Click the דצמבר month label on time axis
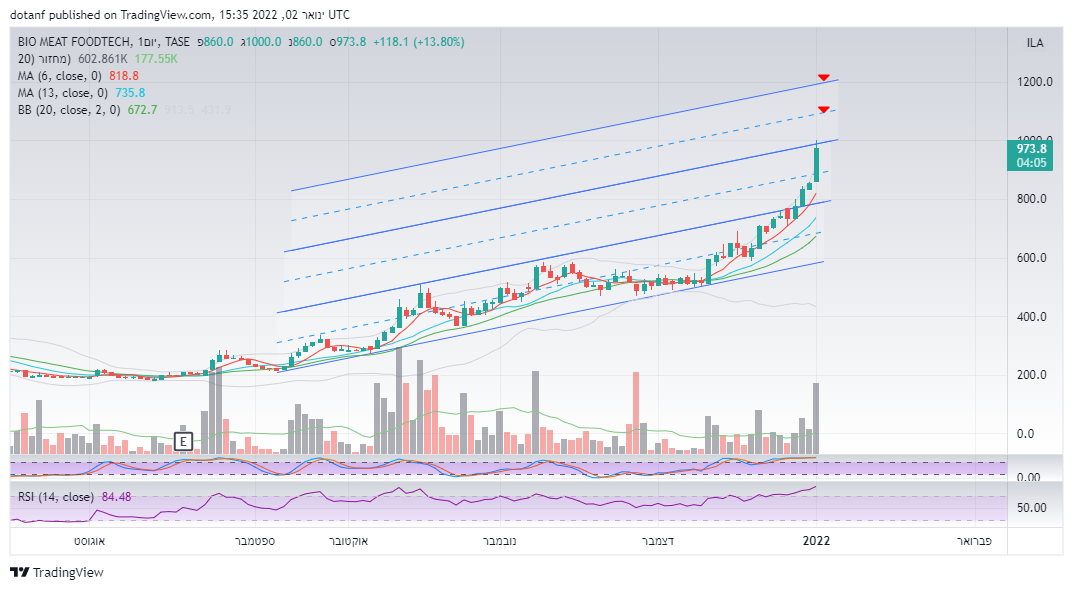1073x590 pixels. [x=658, y=541]
